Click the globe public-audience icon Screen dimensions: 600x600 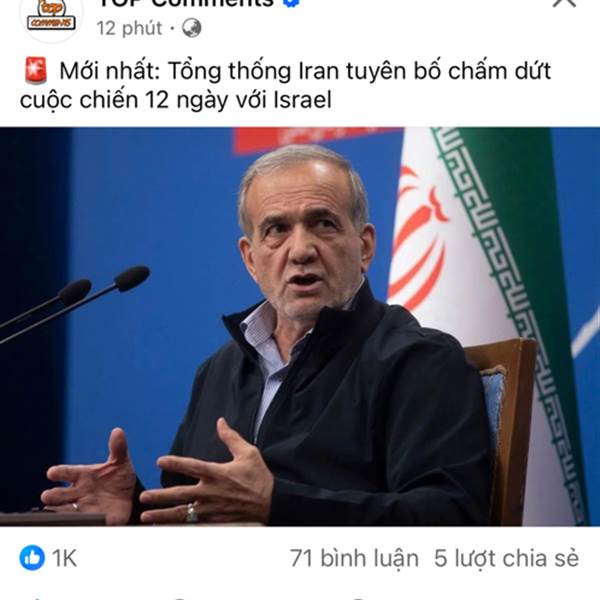(191, 28)
